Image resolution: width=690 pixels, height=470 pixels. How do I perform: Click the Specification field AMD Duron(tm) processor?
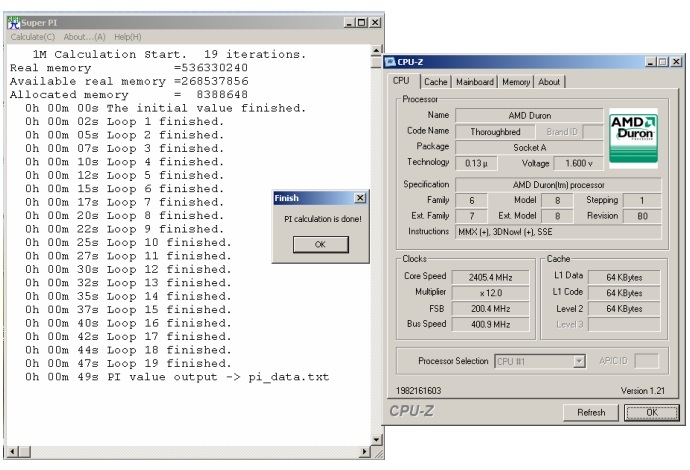coord(558,185)
